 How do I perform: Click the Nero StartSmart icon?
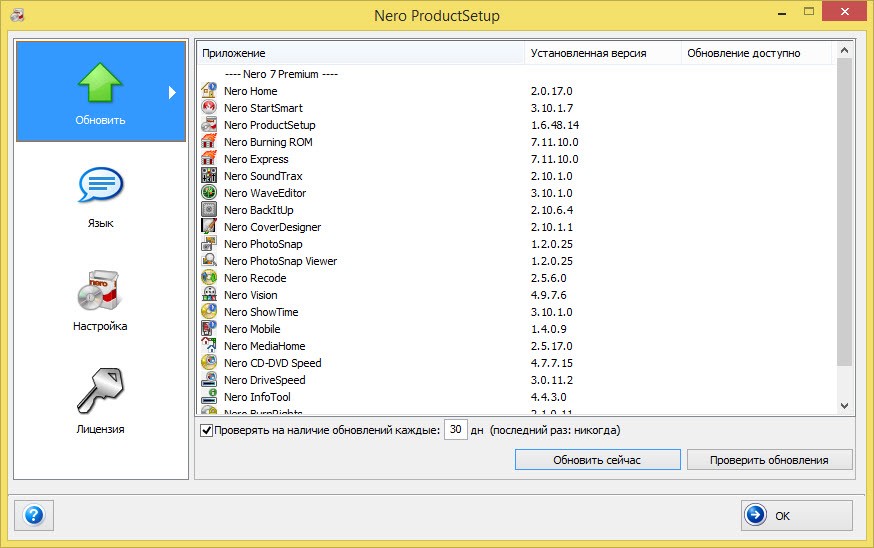tap(209, 108)
